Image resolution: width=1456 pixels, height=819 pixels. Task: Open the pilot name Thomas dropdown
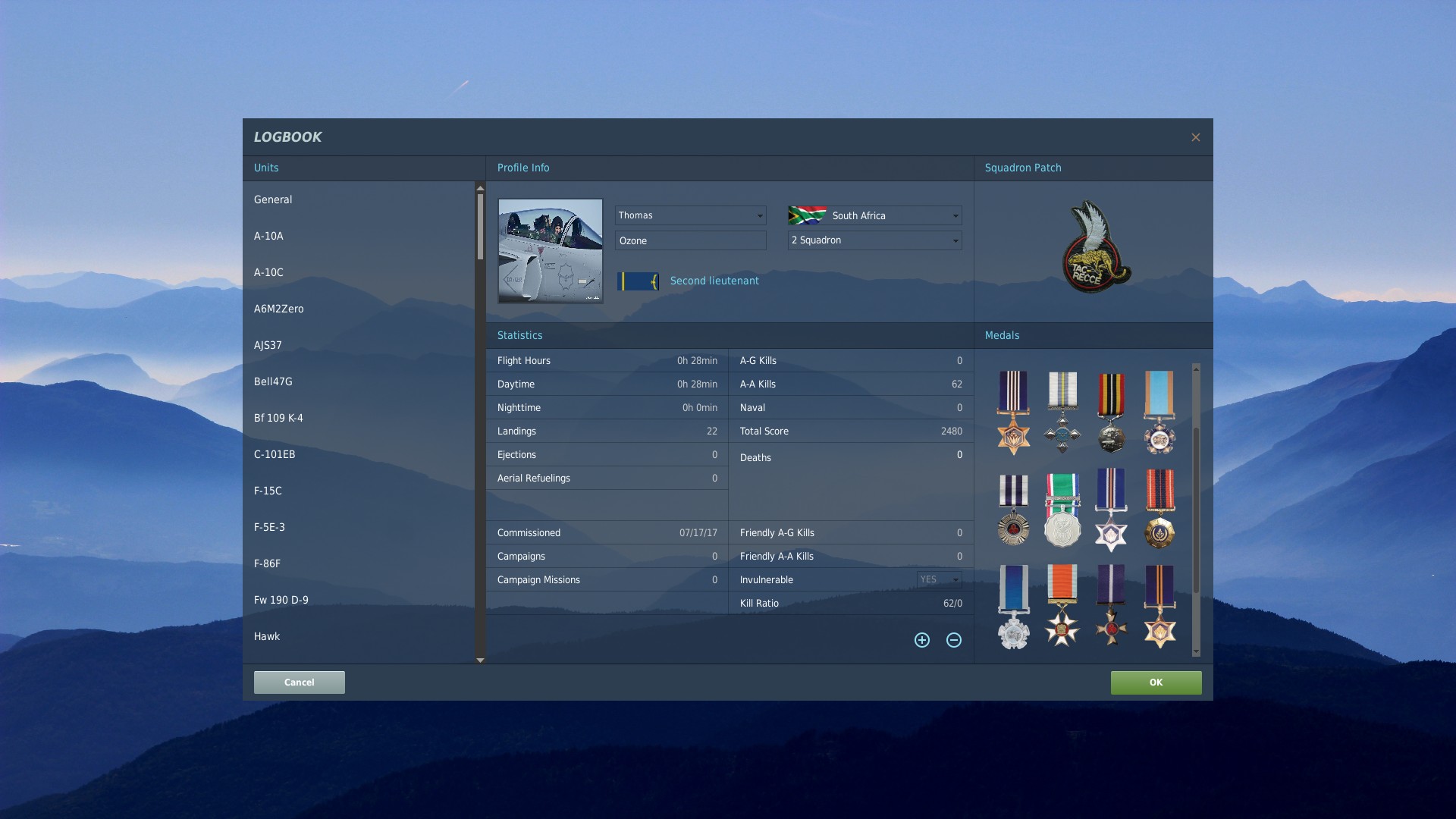pos(759,216)
